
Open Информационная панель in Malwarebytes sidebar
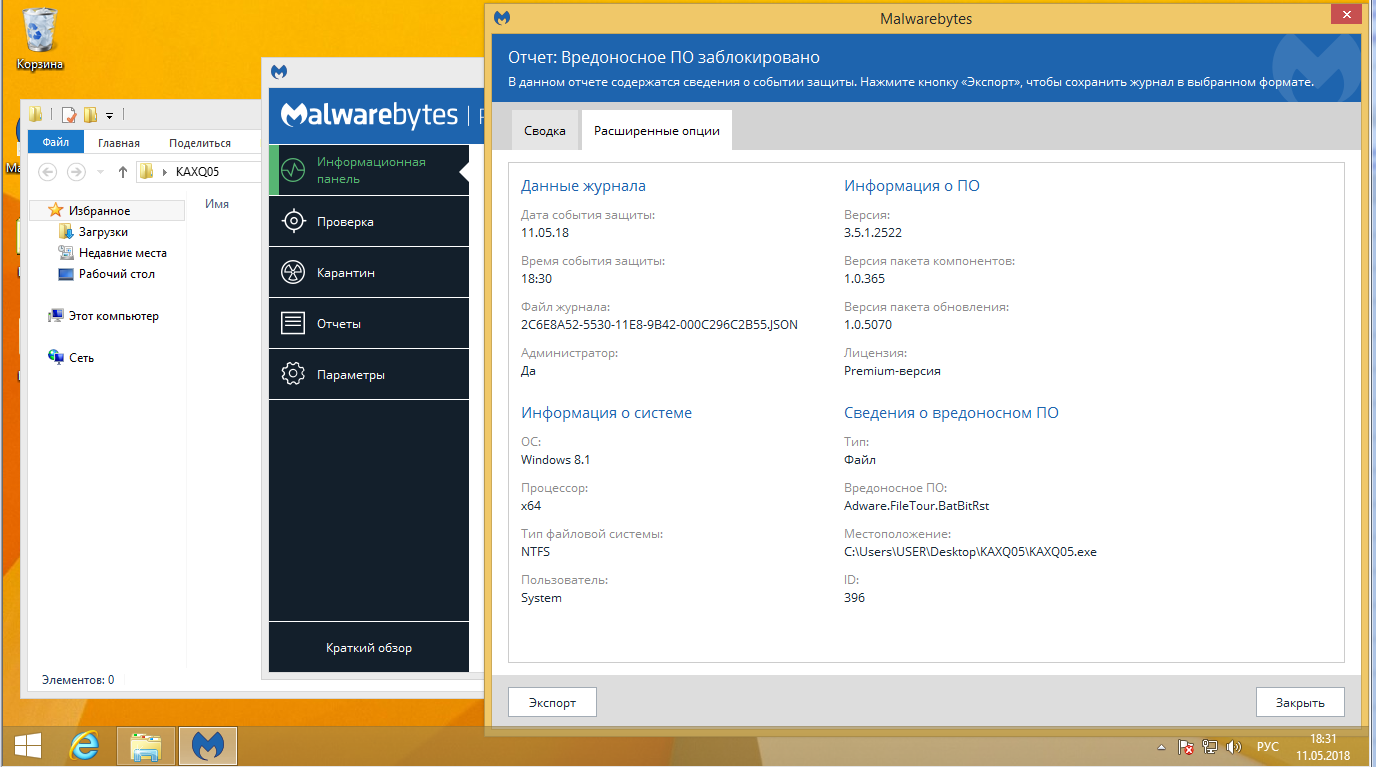[371, 170]
